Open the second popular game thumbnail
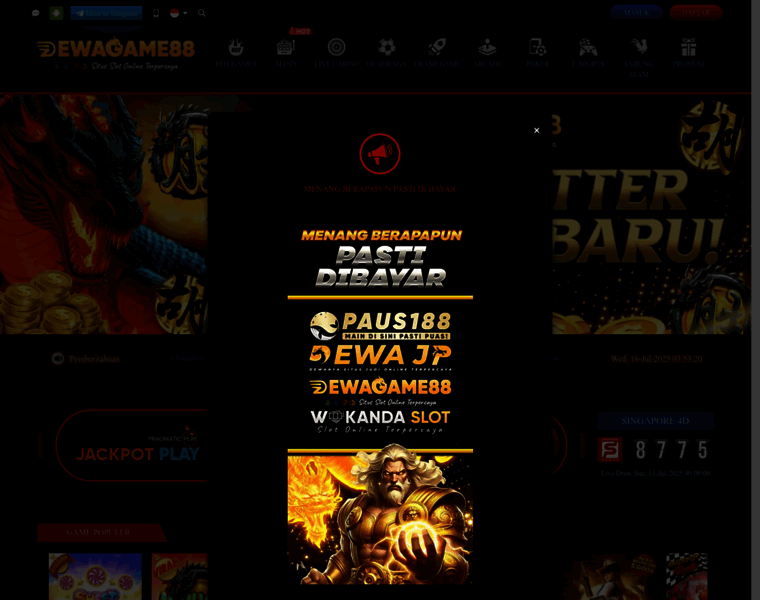 [179, 576]
